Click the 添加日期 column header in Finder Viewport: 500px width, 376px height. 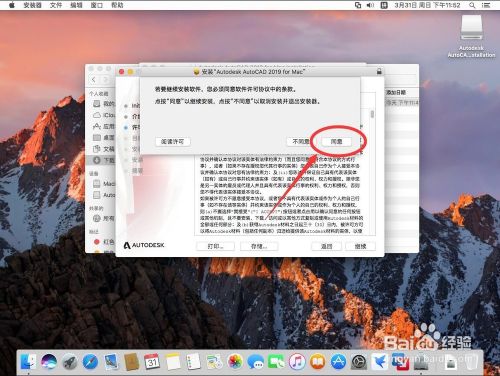click(396, 92)
